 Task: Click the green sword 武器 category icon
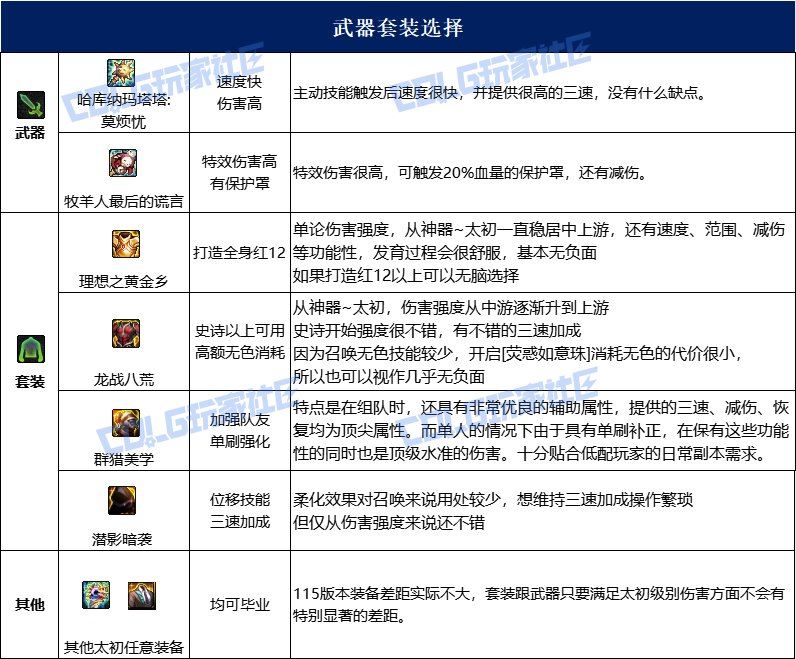[x=30, y=105]
